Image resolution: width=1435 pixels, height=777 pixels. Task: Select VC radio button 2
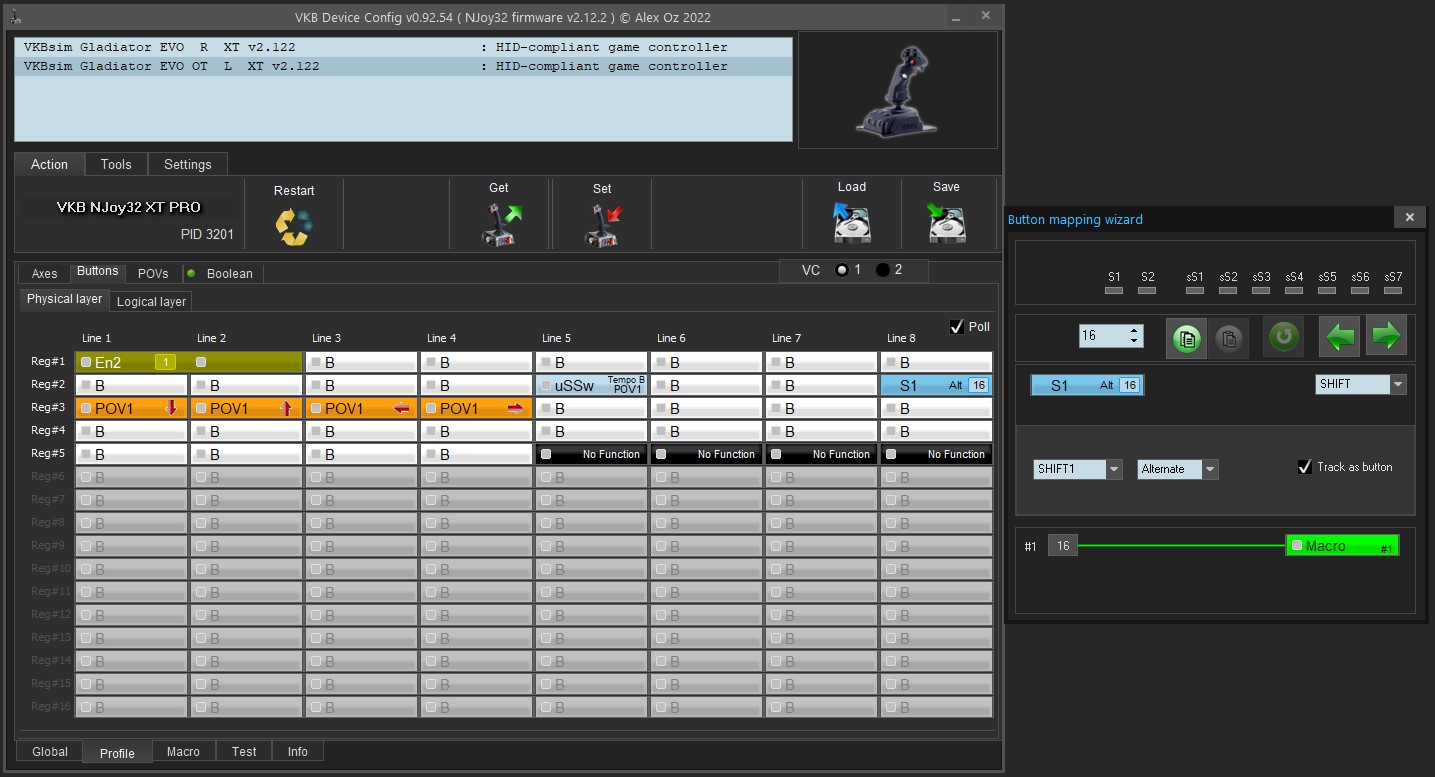pyautogui.click(x=882, y=270)
